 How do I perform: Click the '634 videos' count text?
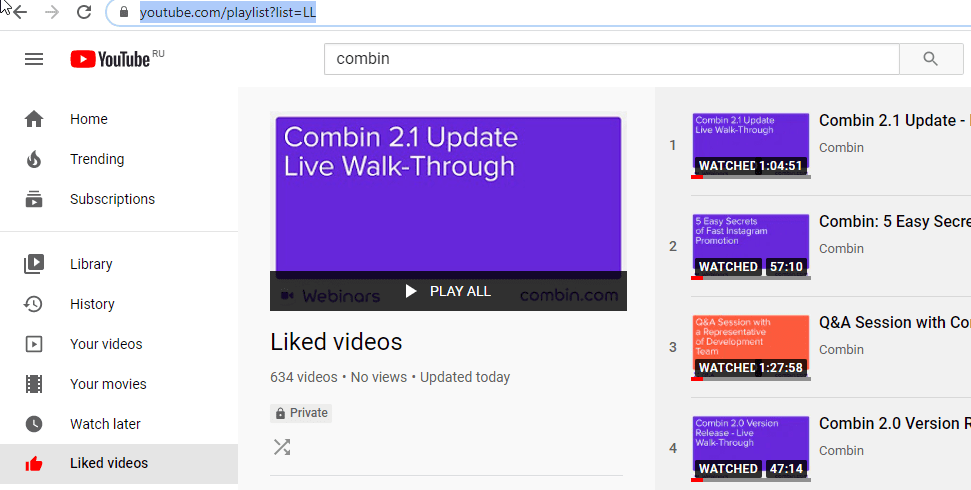(303, 377)
